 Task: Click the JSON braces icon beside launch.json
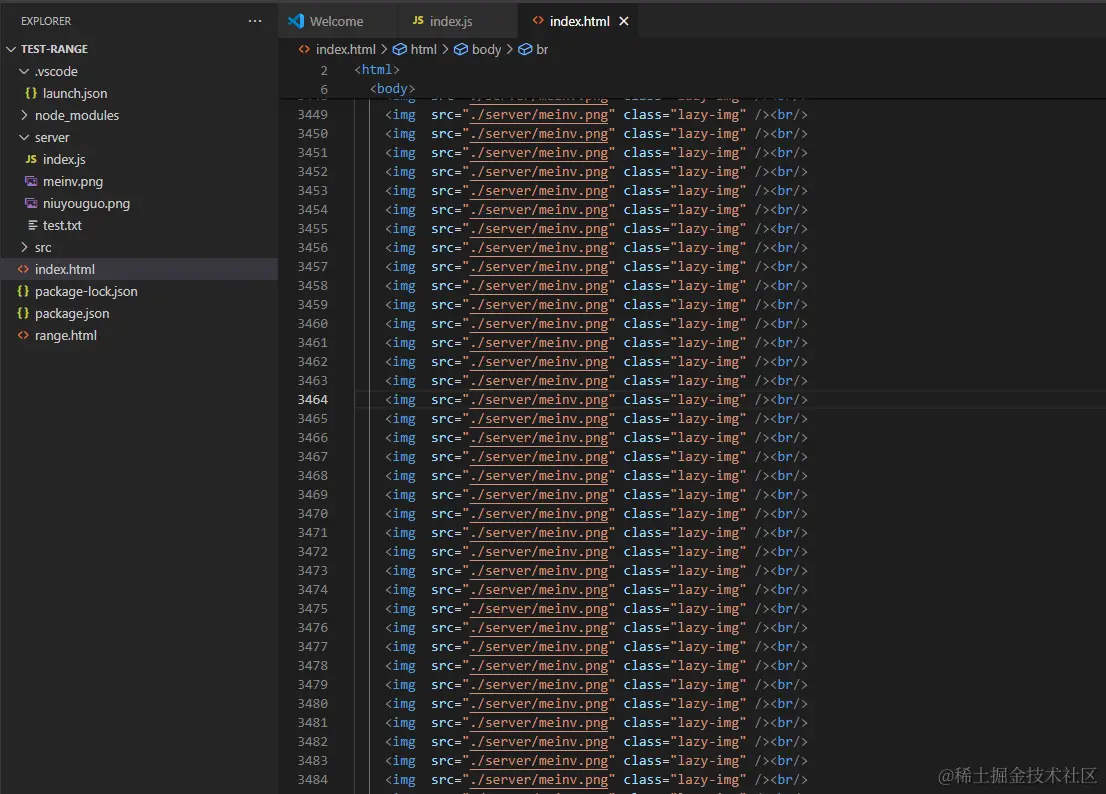click(31, 93)
